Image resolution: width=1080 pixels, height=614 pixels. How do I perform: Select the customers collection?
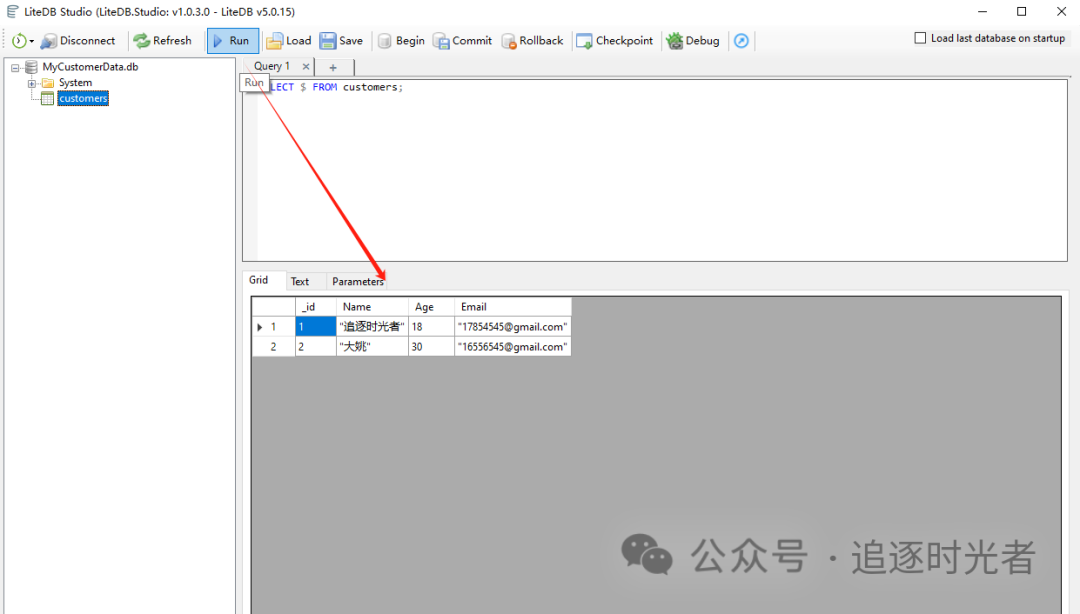[83, 99]
